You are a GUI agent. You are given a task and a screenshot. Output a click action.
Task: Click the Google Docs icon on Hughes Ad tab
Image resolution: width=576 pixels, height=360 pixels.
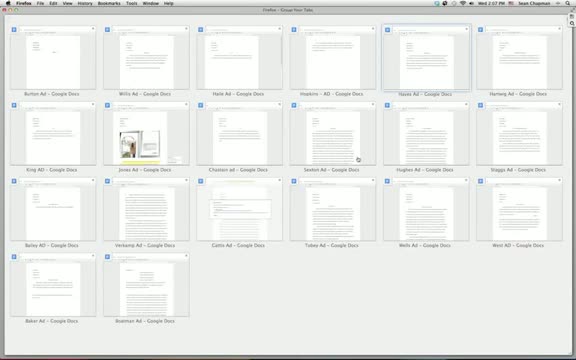[x=387, y=105]
